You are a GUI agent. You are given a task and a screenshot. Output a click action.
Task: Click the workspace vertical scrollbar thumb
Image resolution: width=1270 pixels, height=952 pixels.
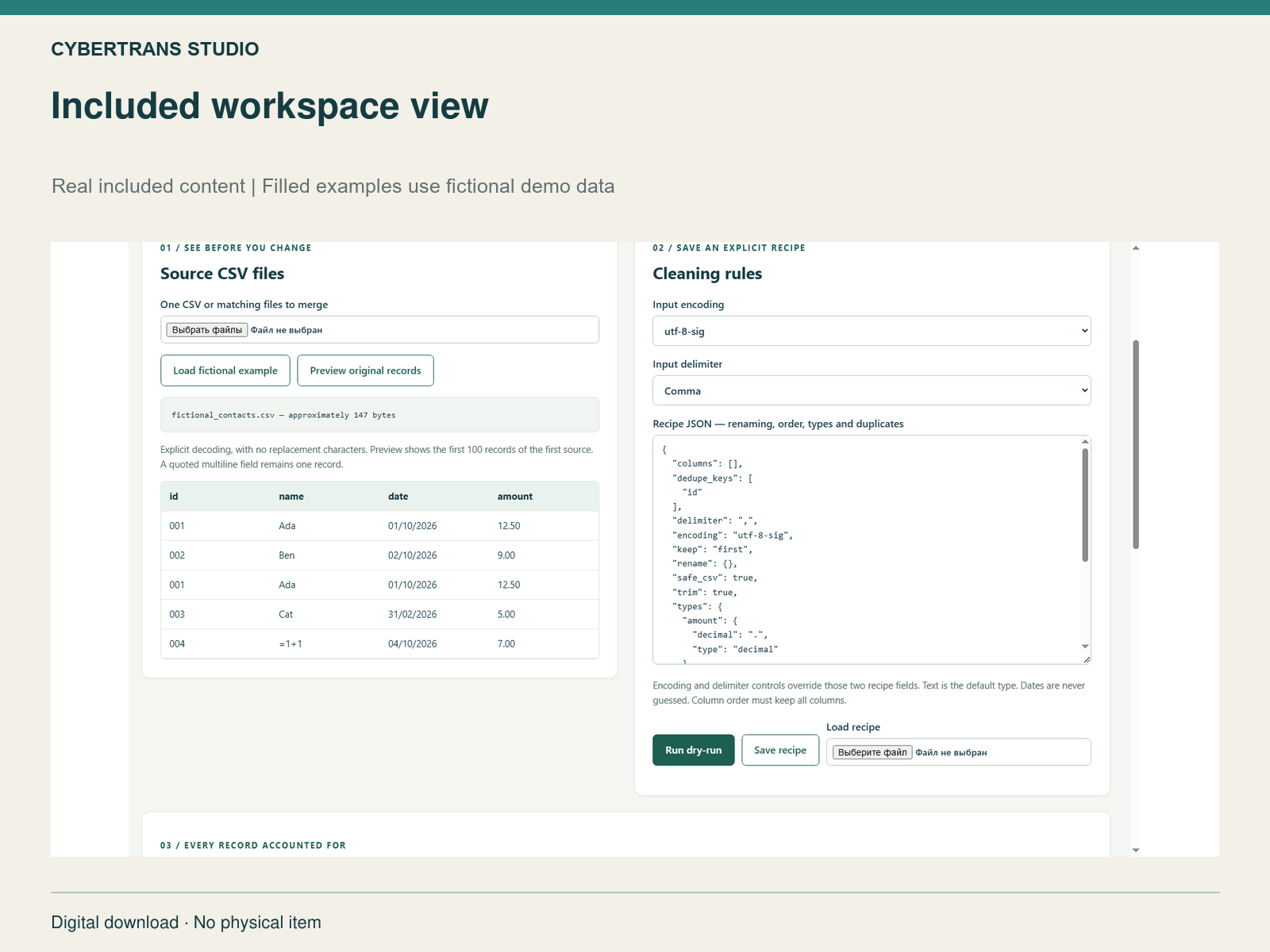click(1136, 444)
